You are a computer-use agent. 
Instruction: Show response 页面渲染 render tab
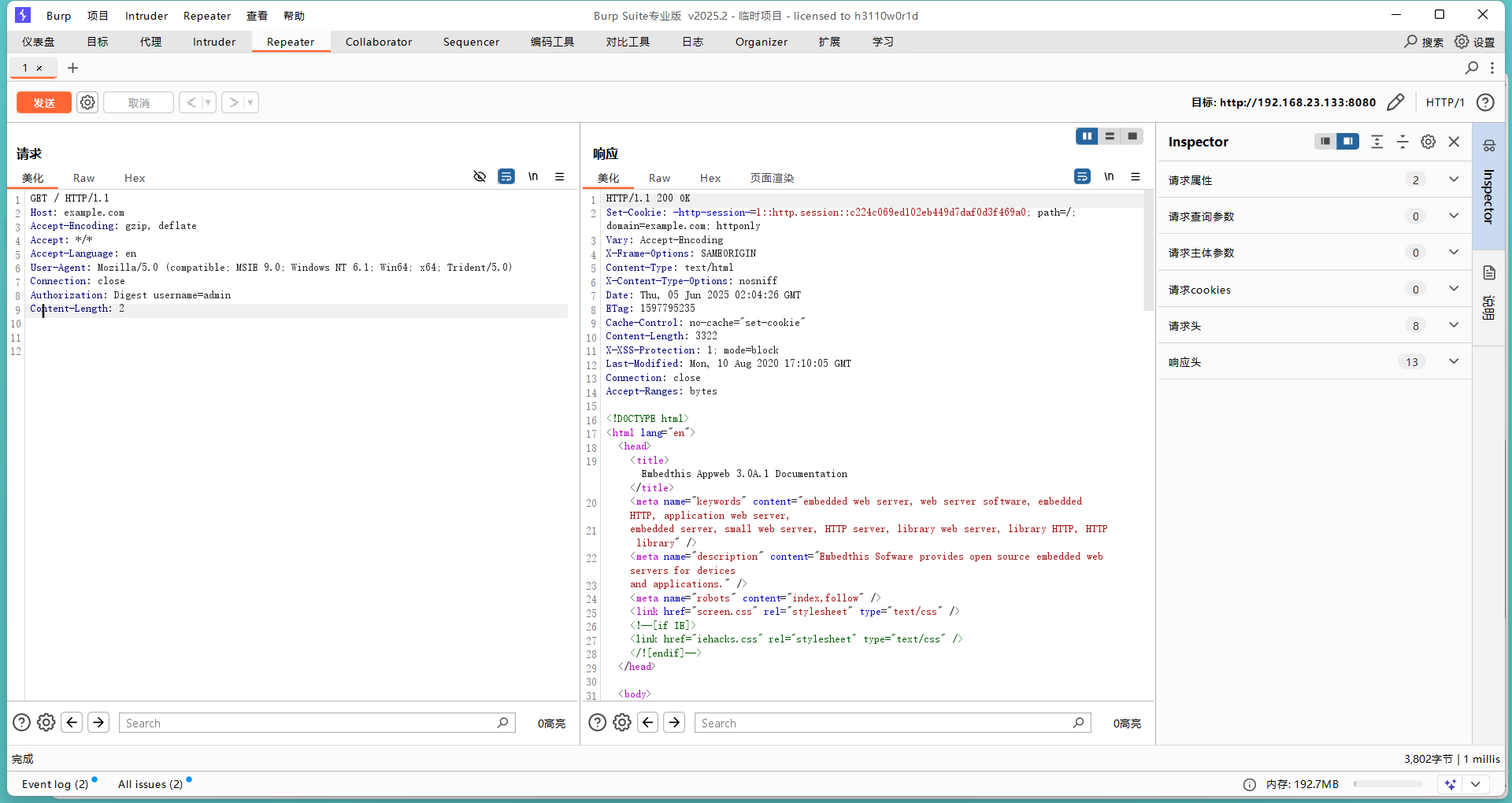pos(772,178)
